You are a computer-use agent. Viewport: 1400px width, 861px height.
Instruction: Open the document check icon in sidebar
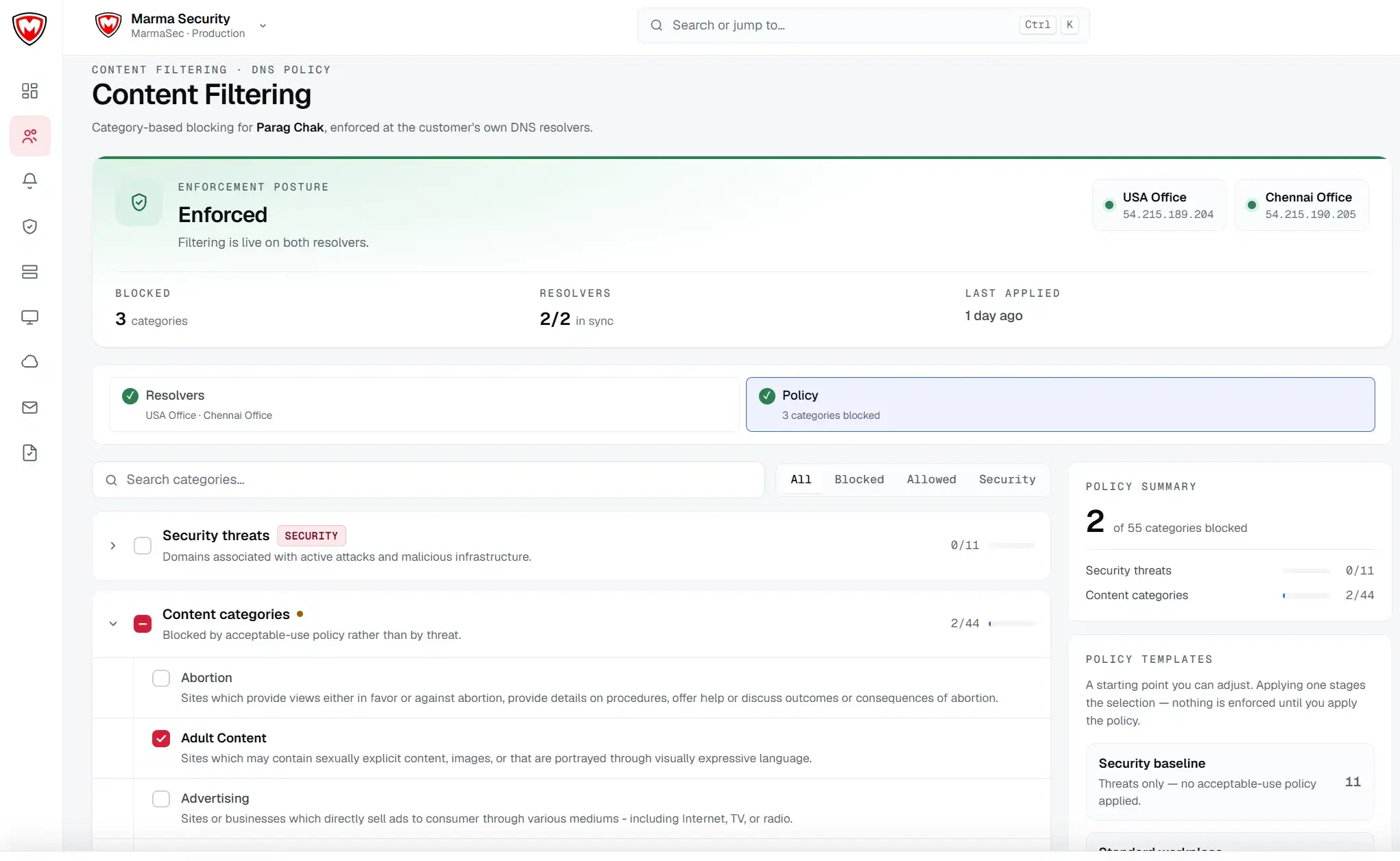coord(29,452)
